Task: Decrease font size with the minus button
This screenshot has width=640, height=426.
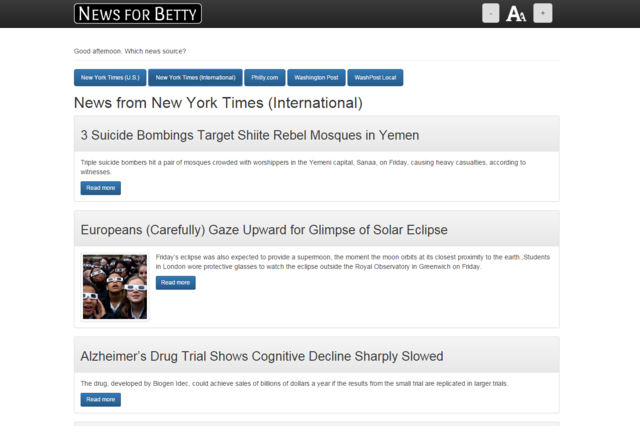Action: coord(491,13)
